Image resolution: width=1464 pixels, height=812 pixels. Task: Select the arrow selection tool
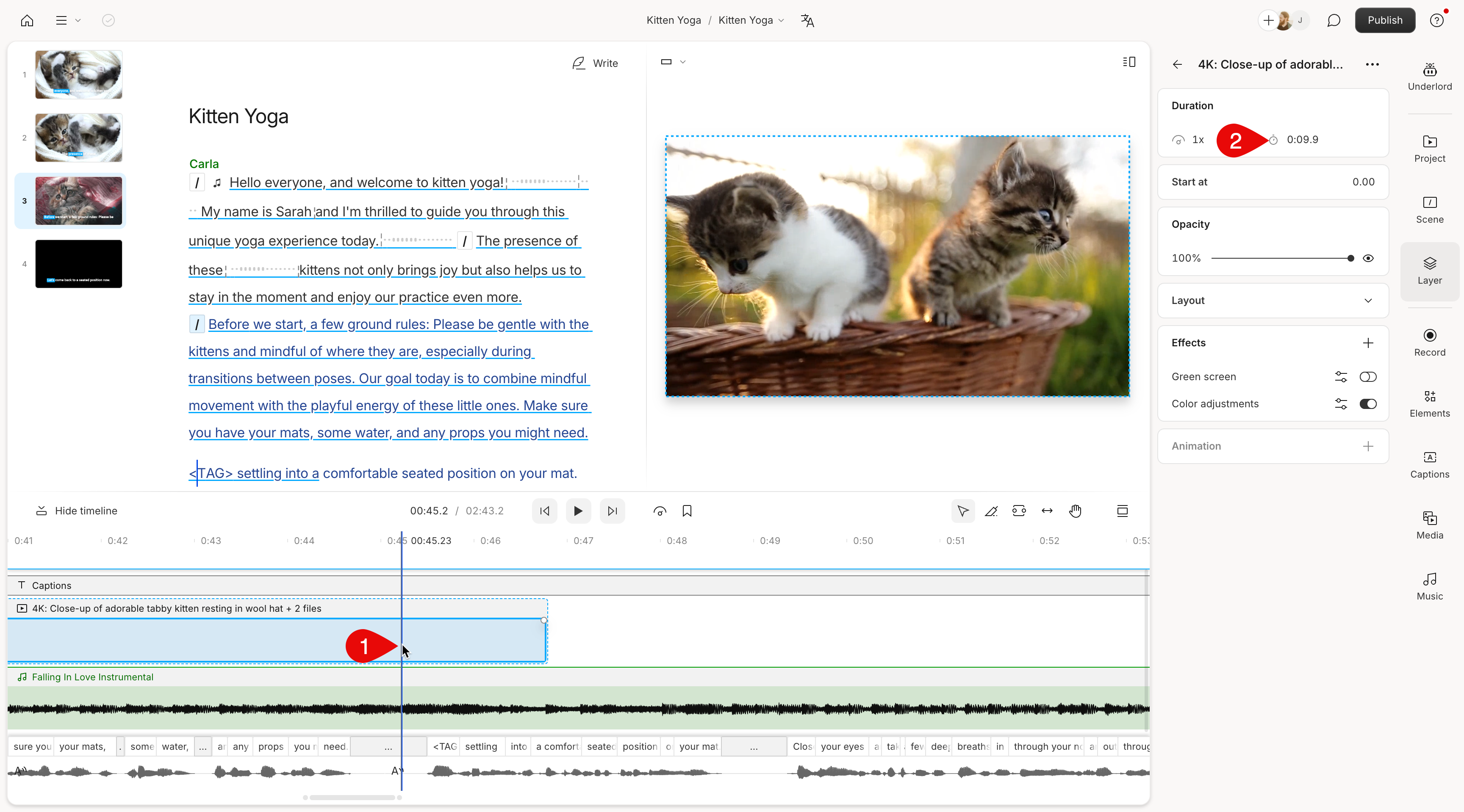click(963, 511)
